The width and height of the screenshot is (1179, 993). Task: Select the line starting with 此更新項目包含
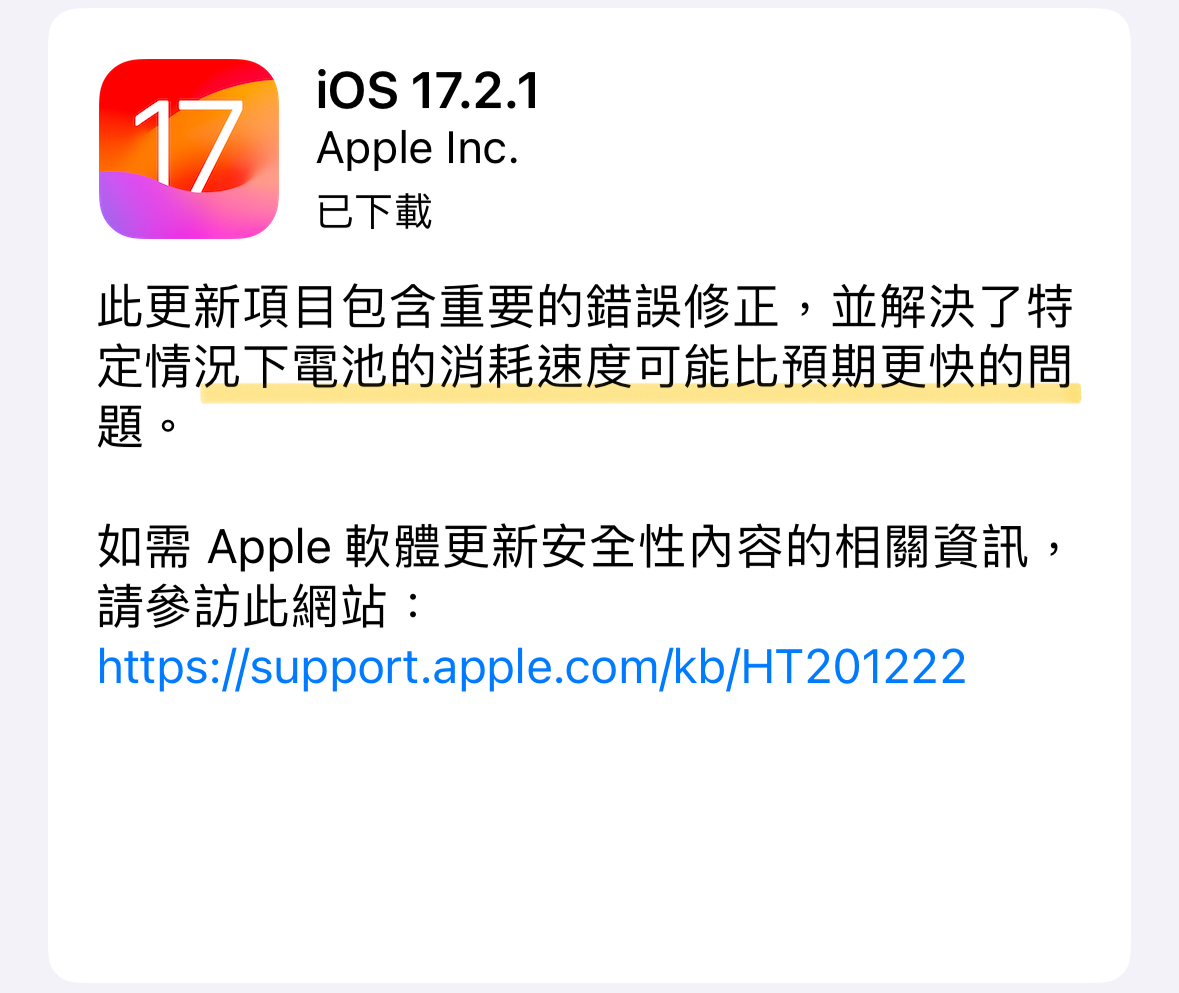(585, 307)
